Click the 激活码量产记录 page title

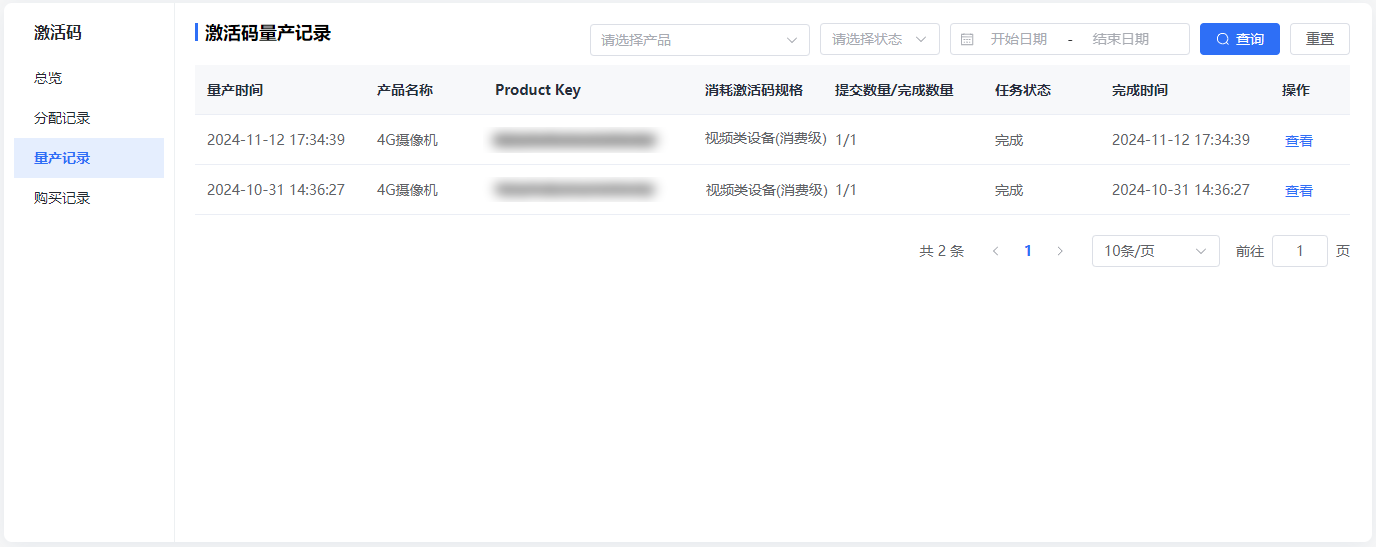tap(268, 33)
